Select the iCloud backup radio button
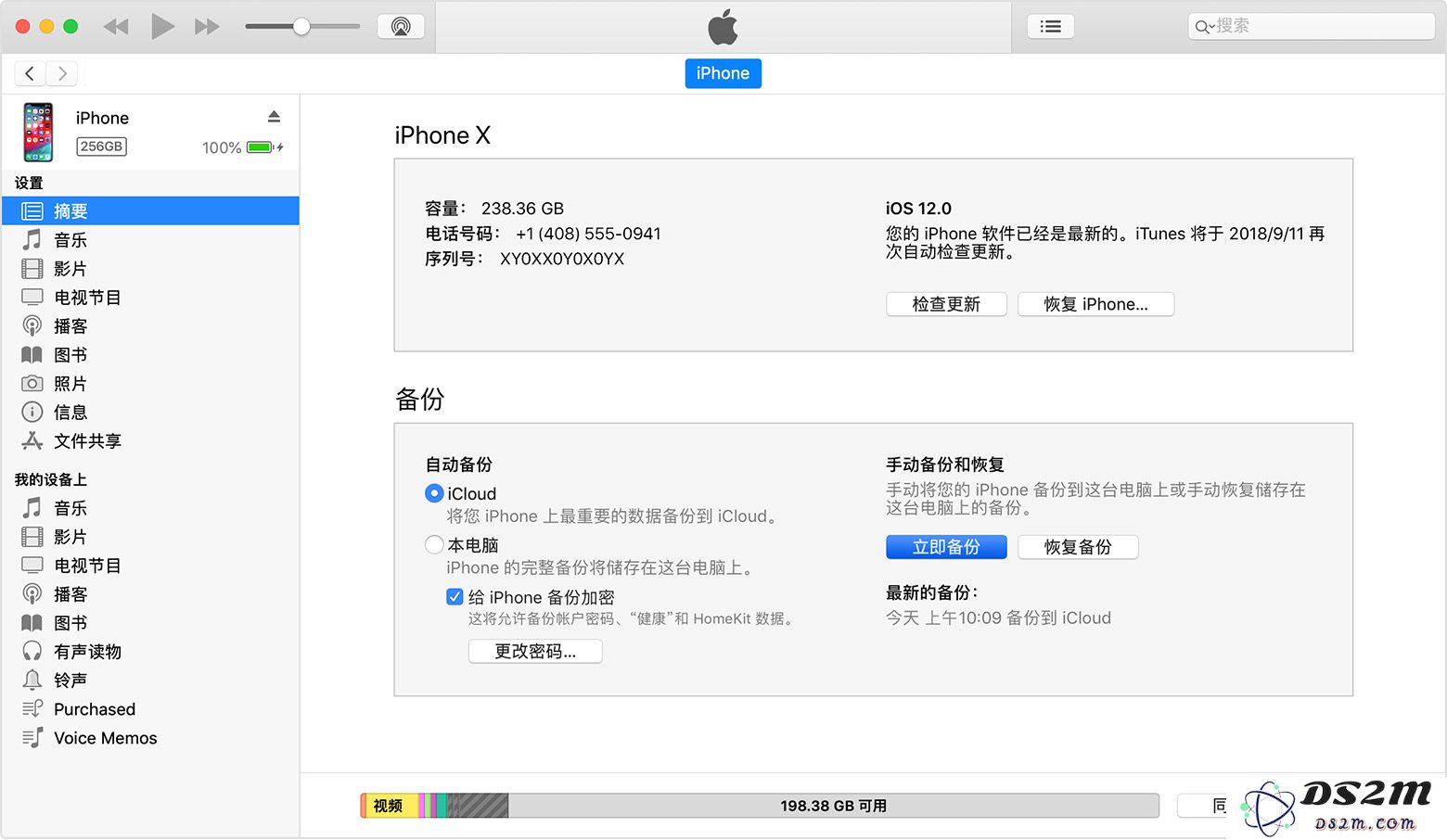The image size is (1447, 840). [434, 493]
